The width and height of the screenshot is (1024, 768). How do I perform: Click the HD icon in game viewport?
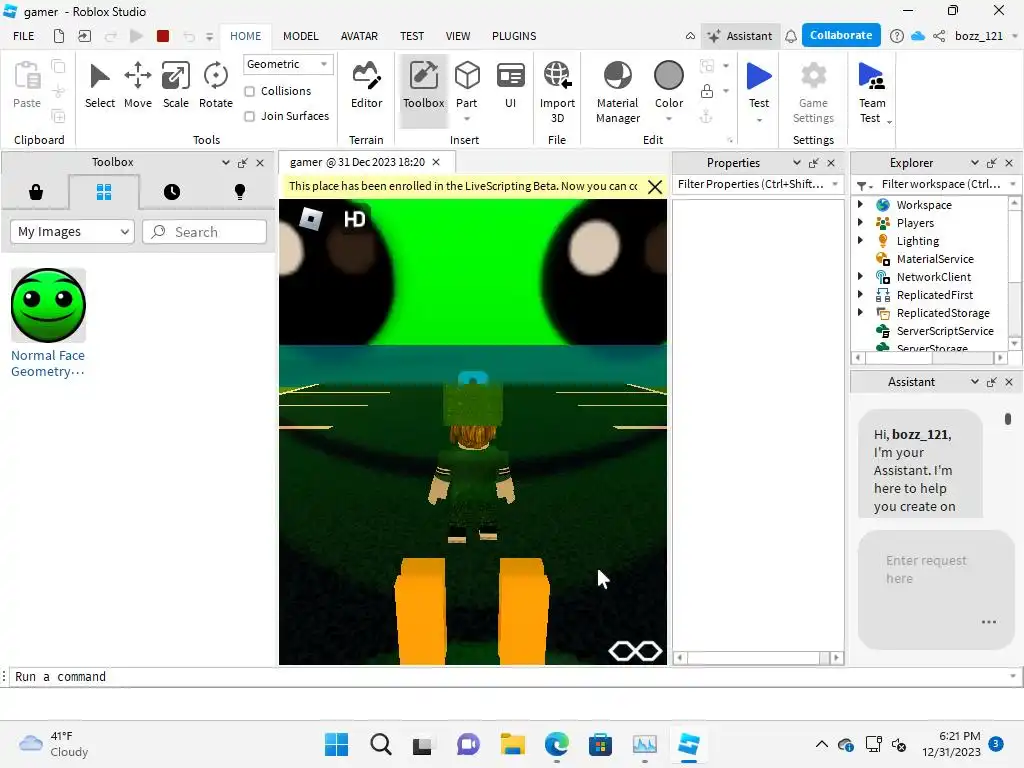(354, 219)
